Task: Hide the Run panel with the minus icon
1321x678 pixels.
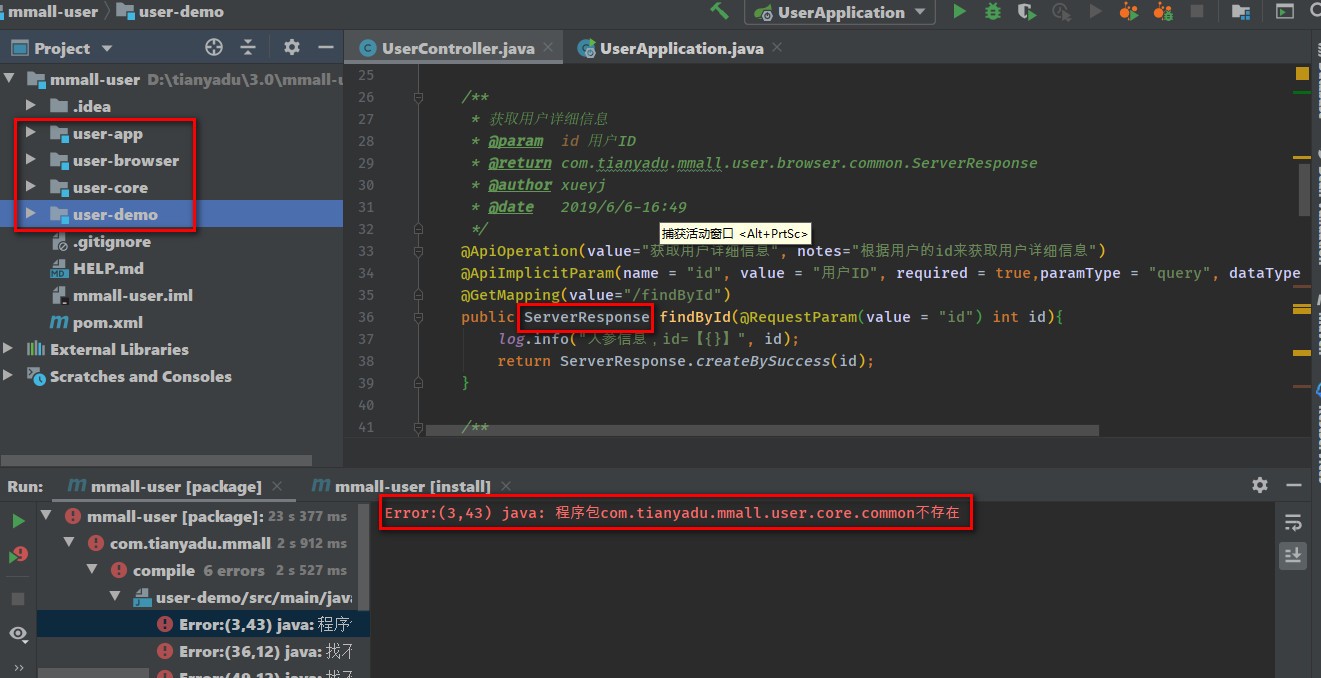Action: (1295, 485)
